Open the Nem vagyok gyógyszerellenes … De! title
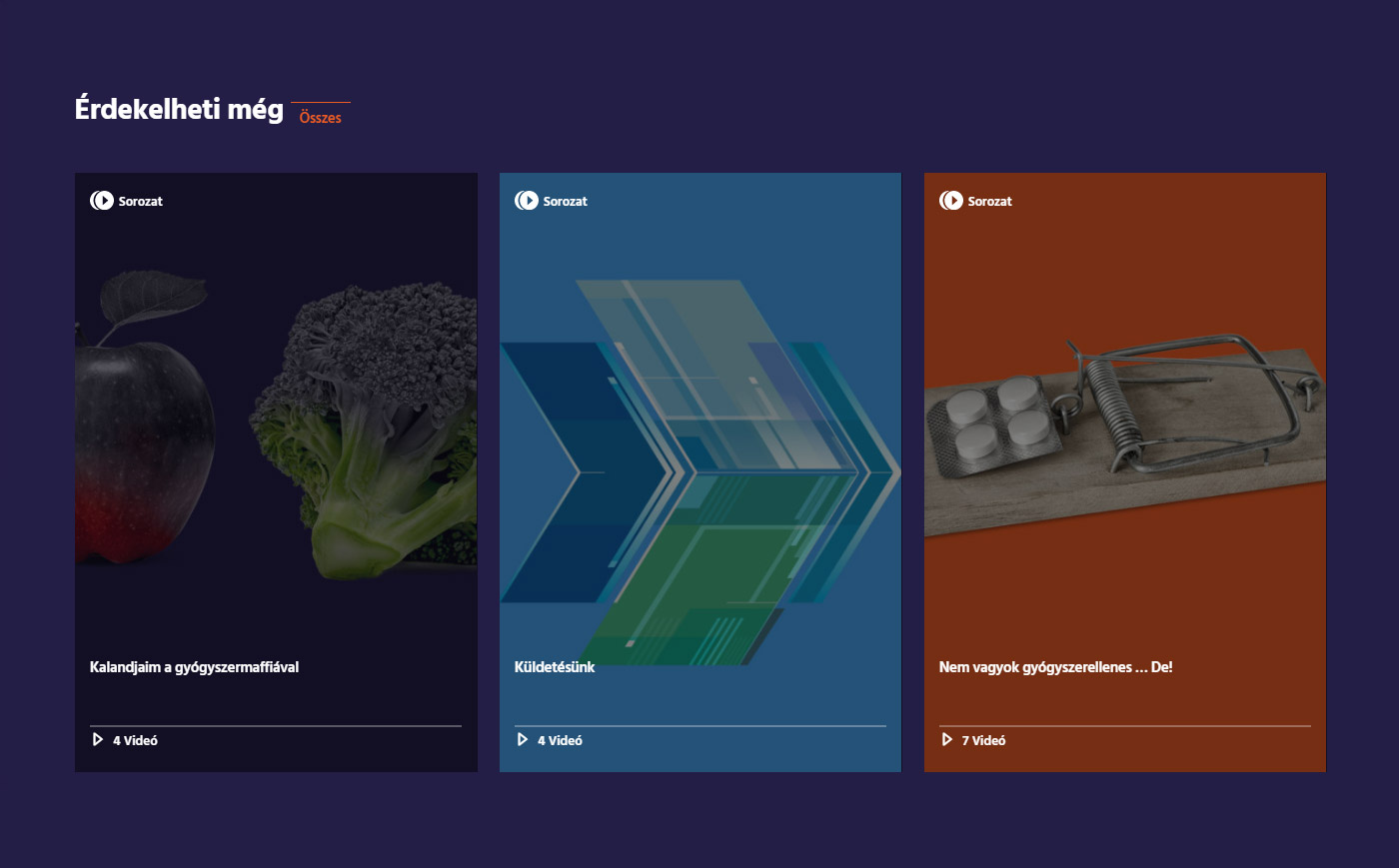1399x868 pixels. click(1055, 667)
